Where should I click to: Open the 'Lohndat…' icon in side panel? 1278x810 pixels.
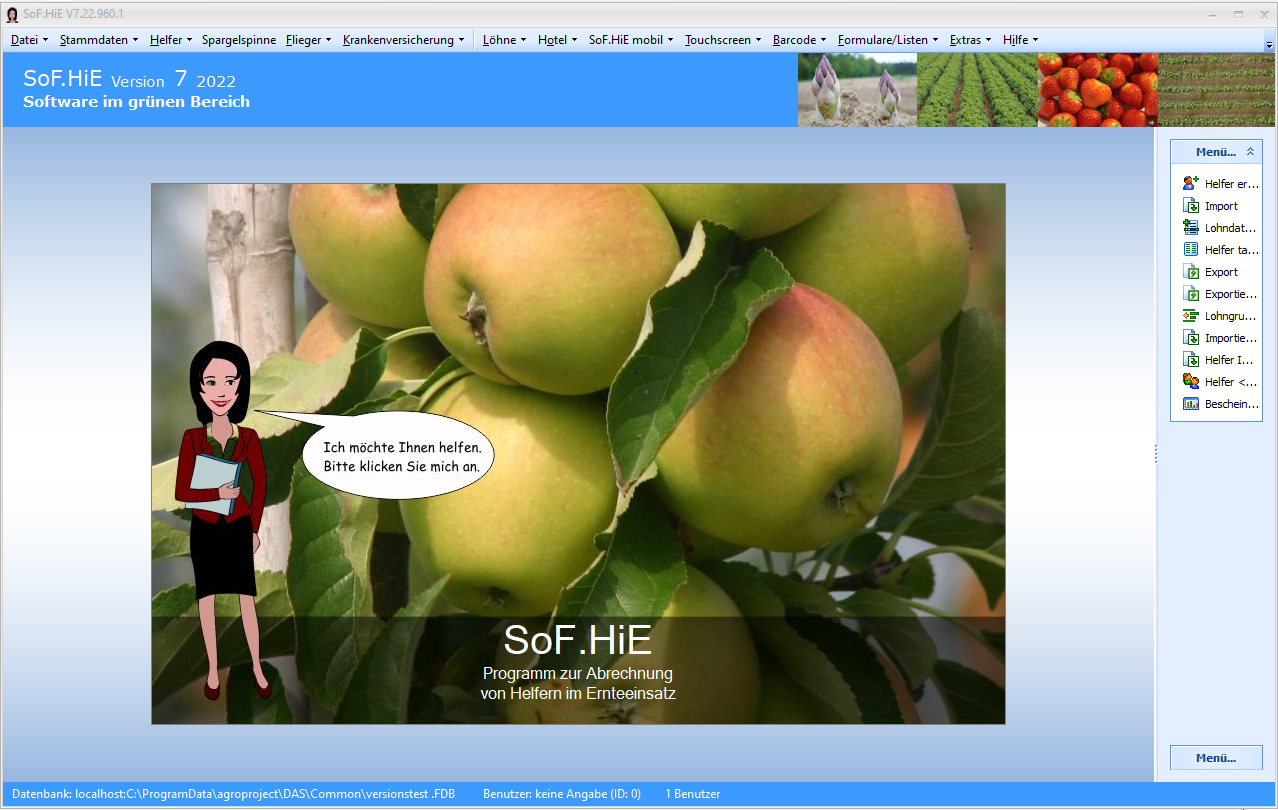1190,228
